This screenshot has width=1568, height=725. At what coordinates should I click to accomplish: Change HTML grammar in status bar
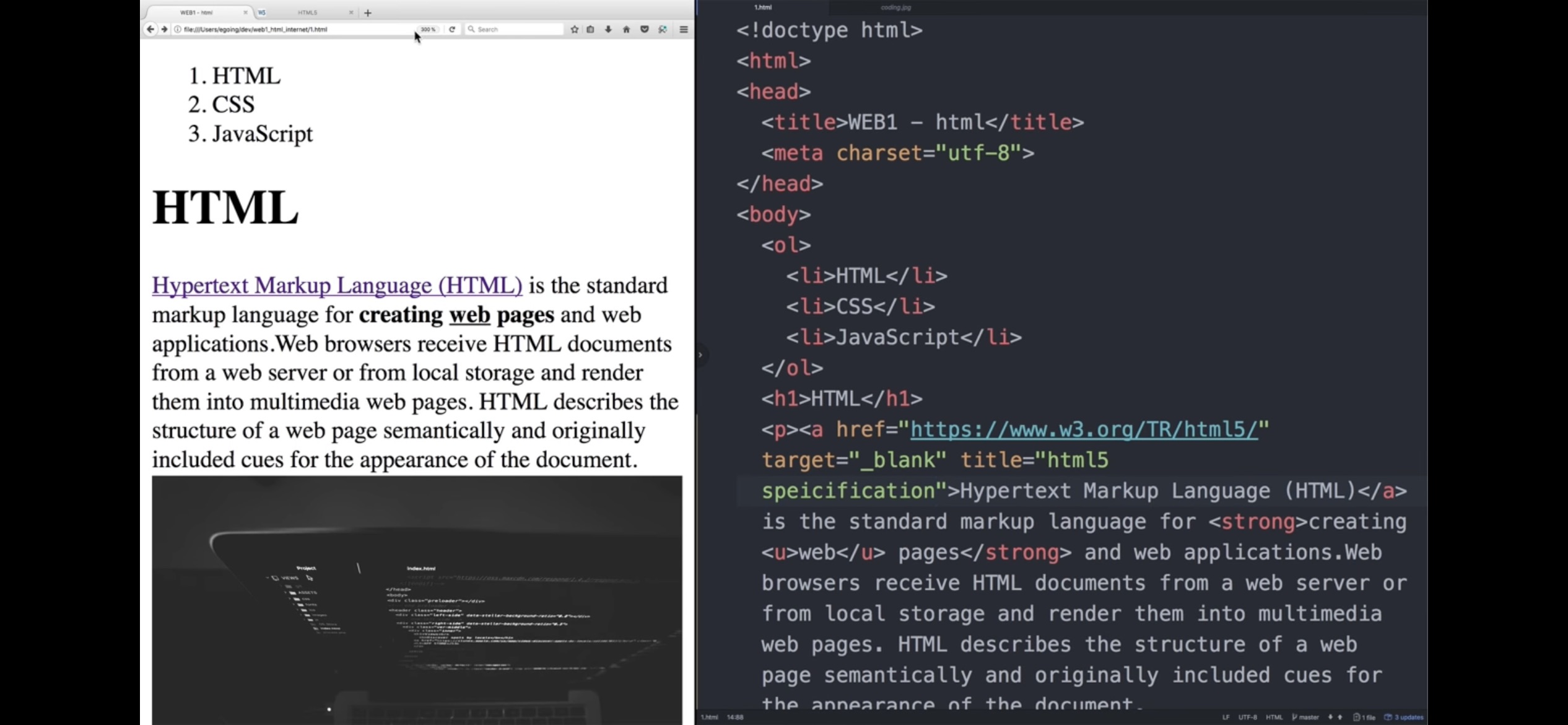tap(1274, 717)
